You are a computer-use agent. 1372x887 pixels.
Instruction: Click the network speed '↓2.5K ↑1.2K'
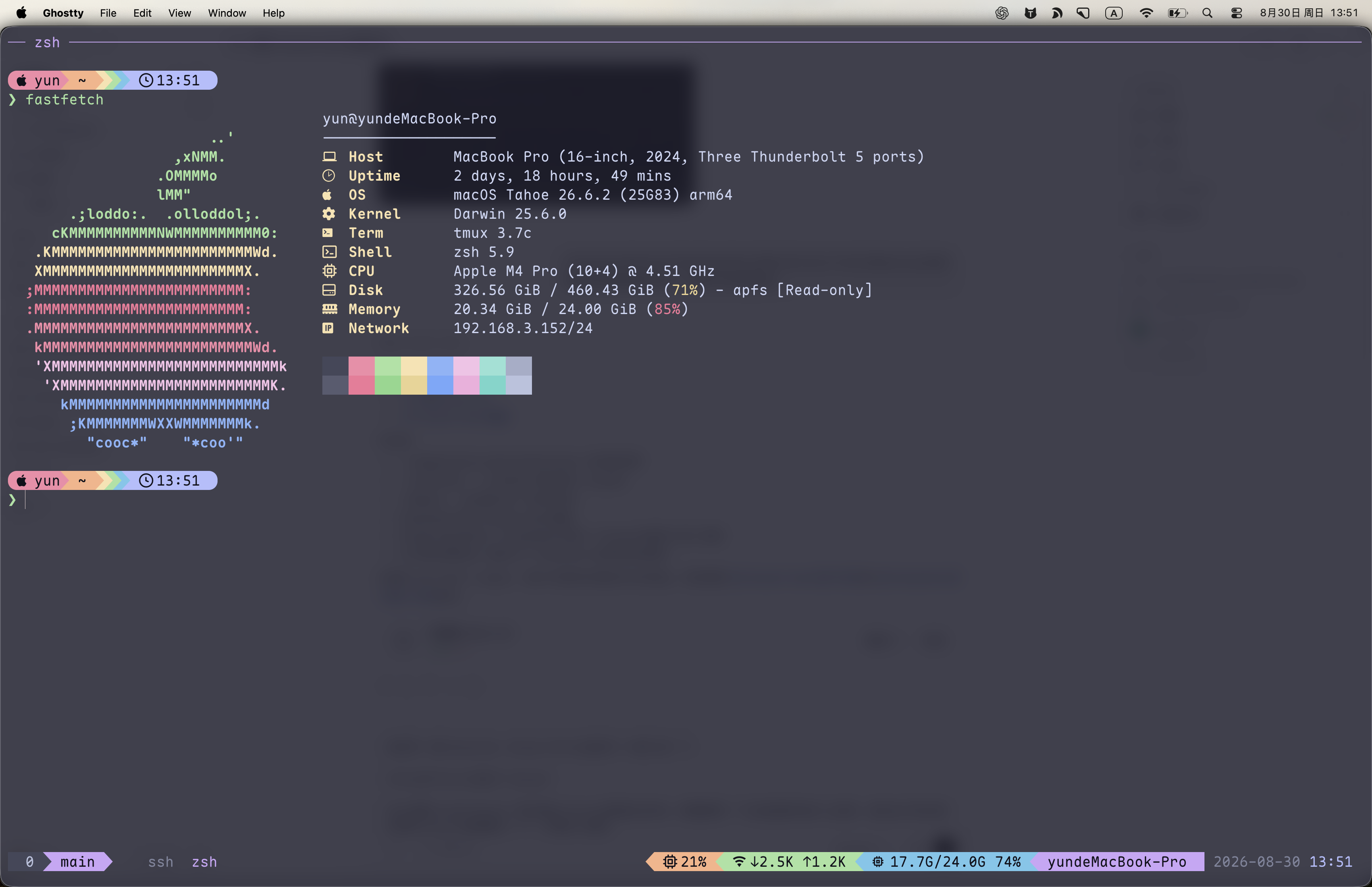(x=798, y=862)
